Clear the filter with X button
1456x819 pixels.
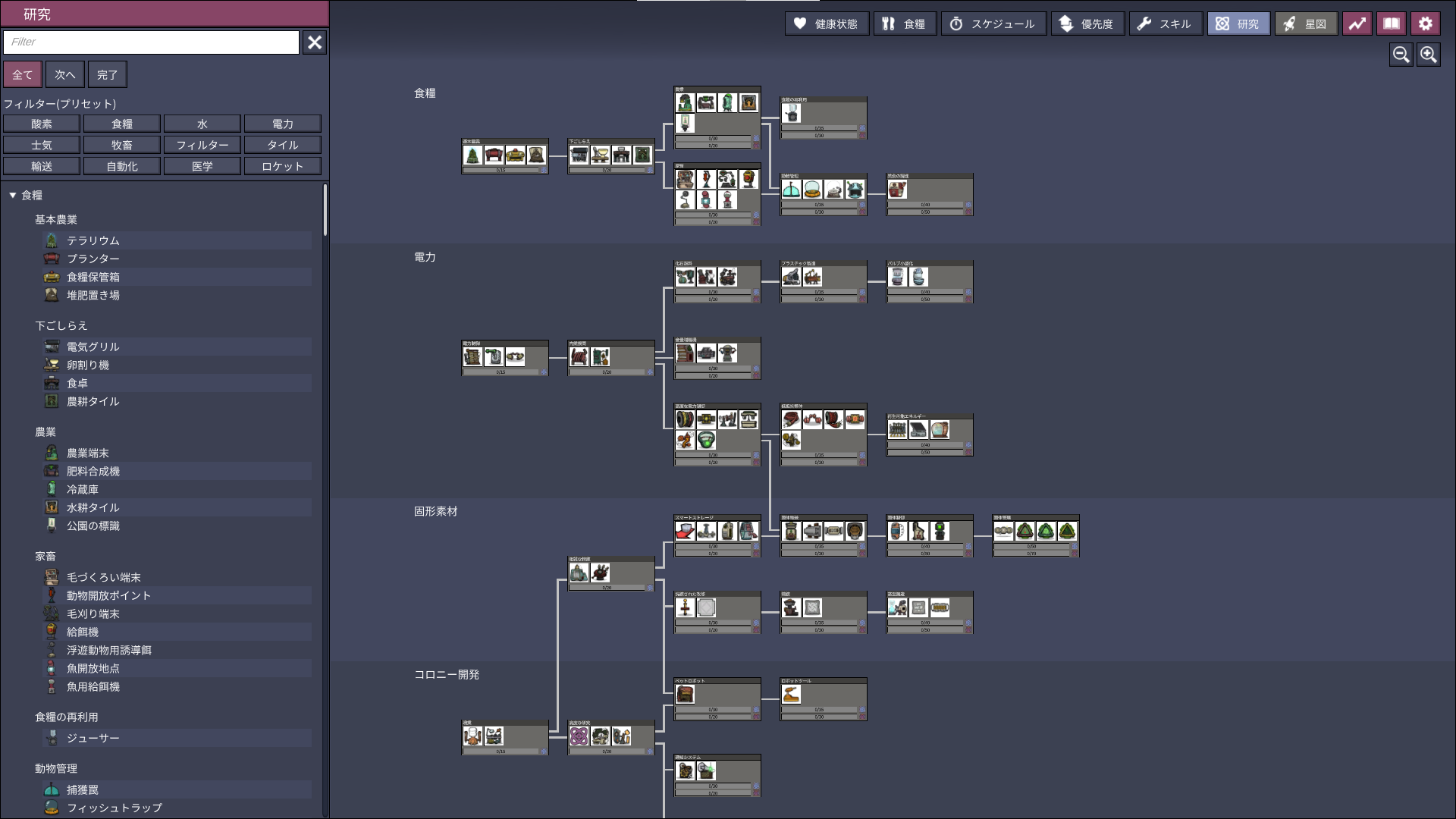315,42
